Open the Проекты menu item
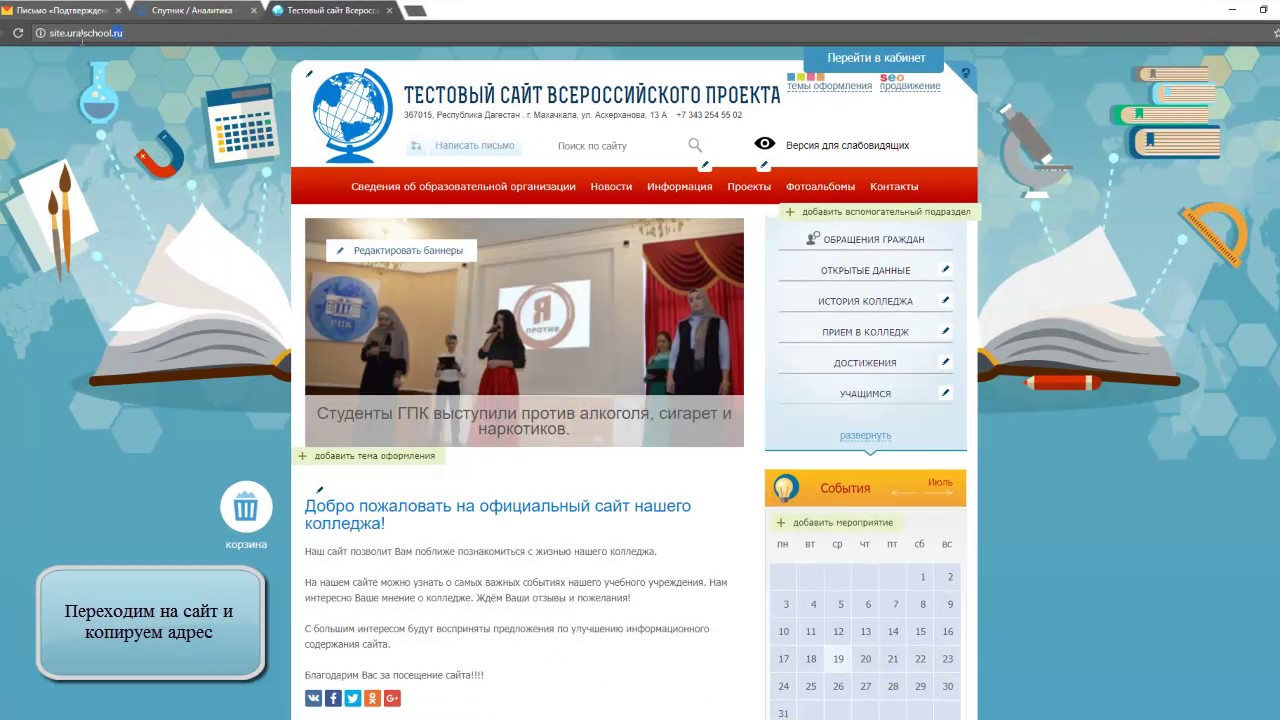The height and width of the screenshot is (720, 1280). pyautogui.click(x=749, y=186)
